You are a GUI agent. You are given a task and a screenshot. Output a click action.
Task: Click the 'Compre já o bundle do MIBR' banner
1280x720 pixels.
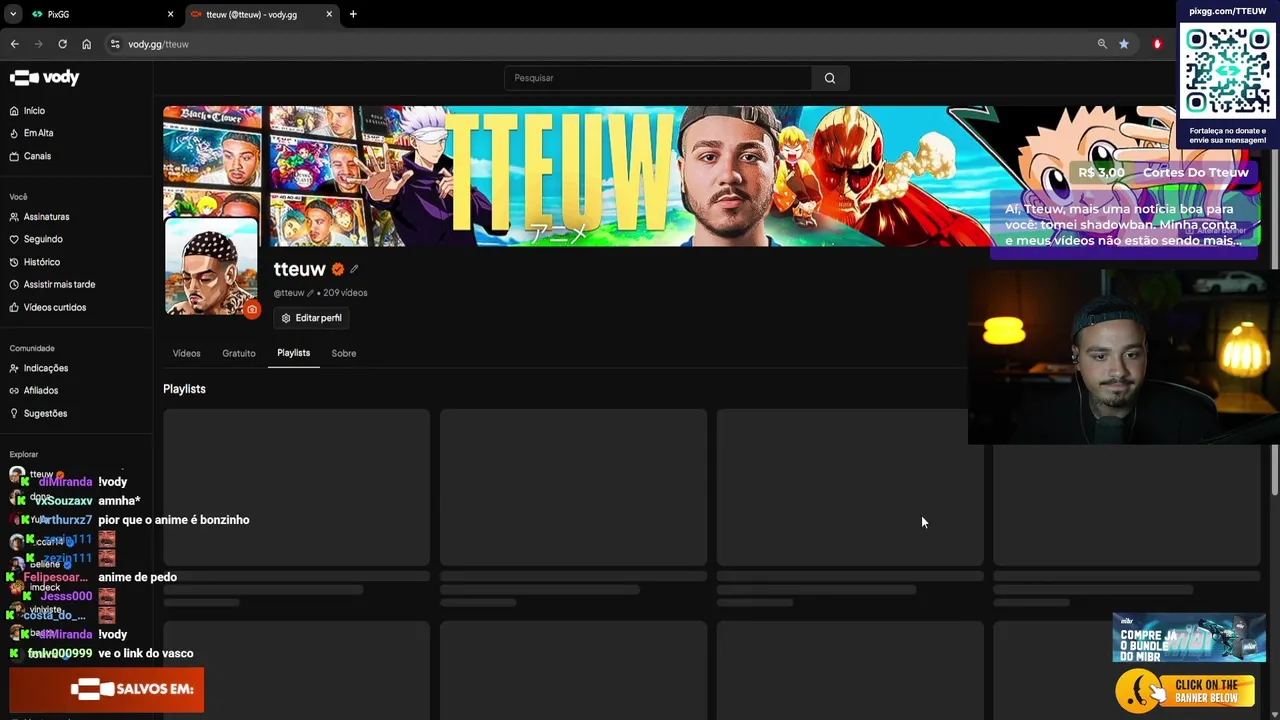(x=1189, y=638)
